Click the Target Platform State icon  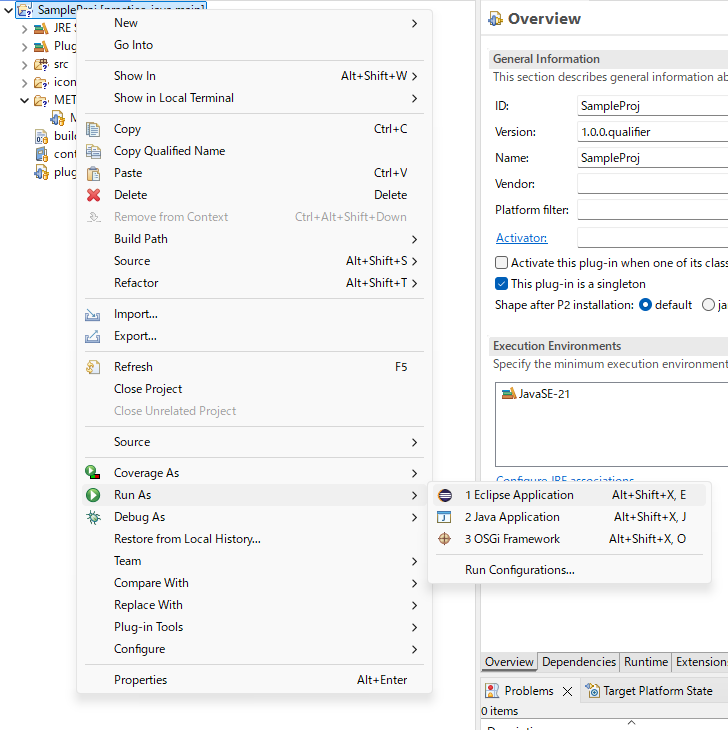(592, 691)
